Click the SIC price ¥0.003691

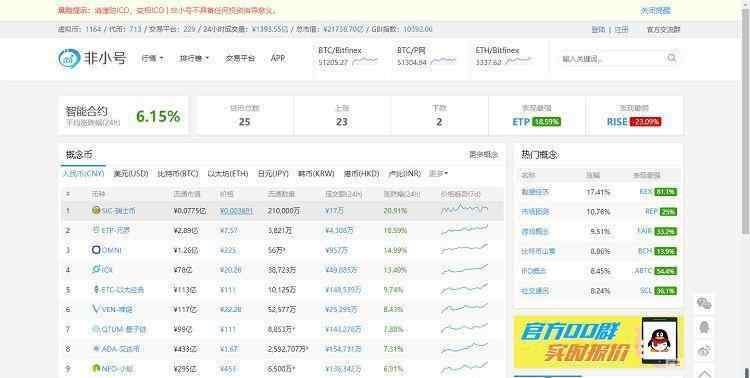click(x=236, y=211)
